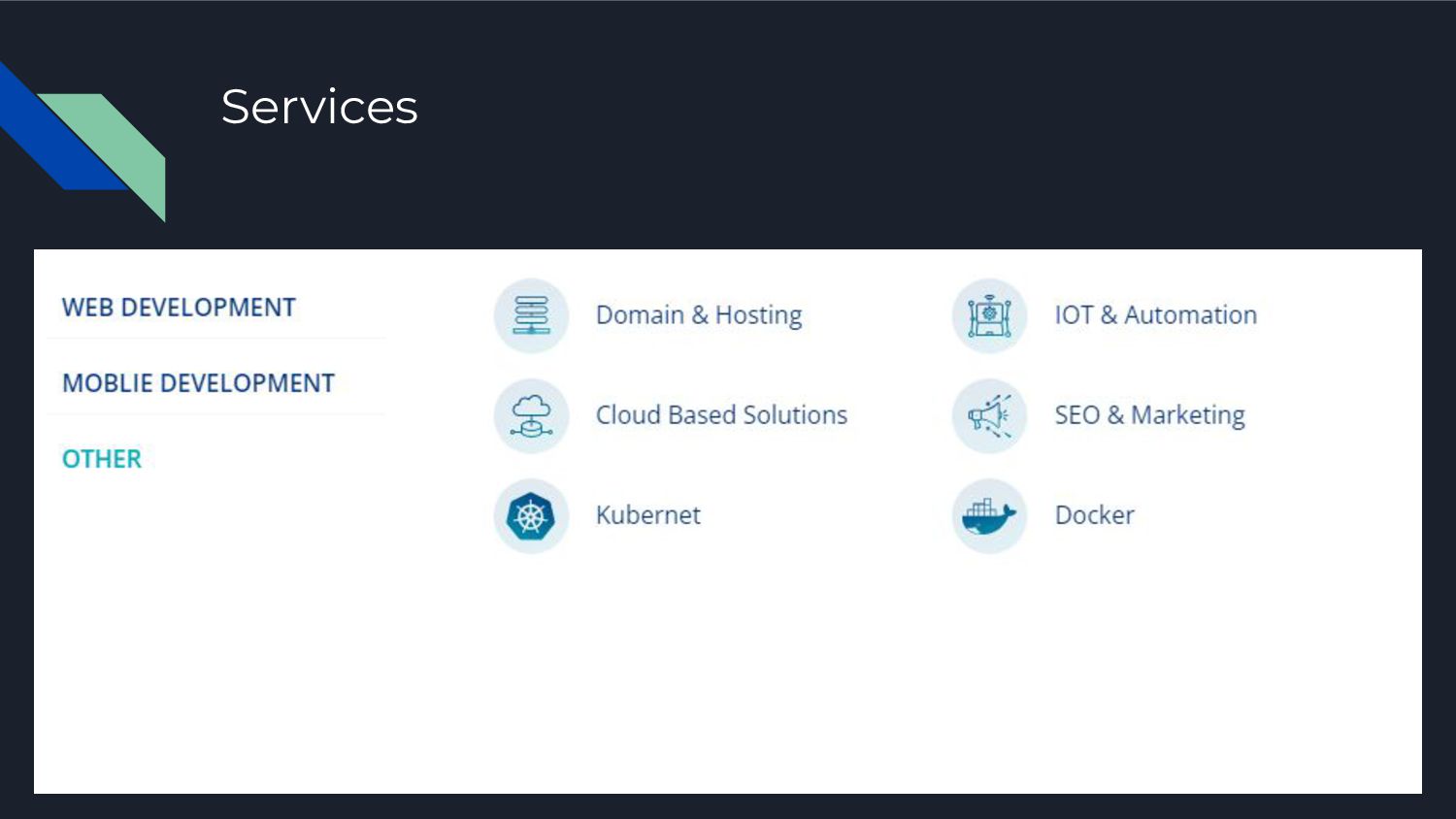This screenshot has height=819, width=1456.
Task: Follow the IOT & Automation text link
Action: coord(1155,315)
